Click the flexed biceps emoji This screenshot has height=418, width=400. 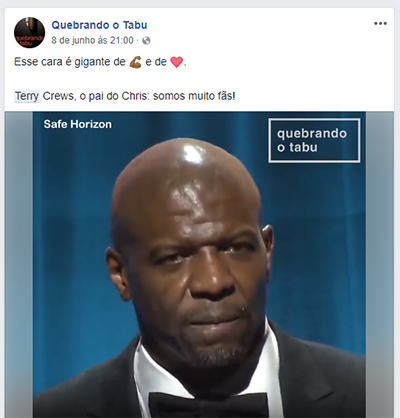(135, 62)
